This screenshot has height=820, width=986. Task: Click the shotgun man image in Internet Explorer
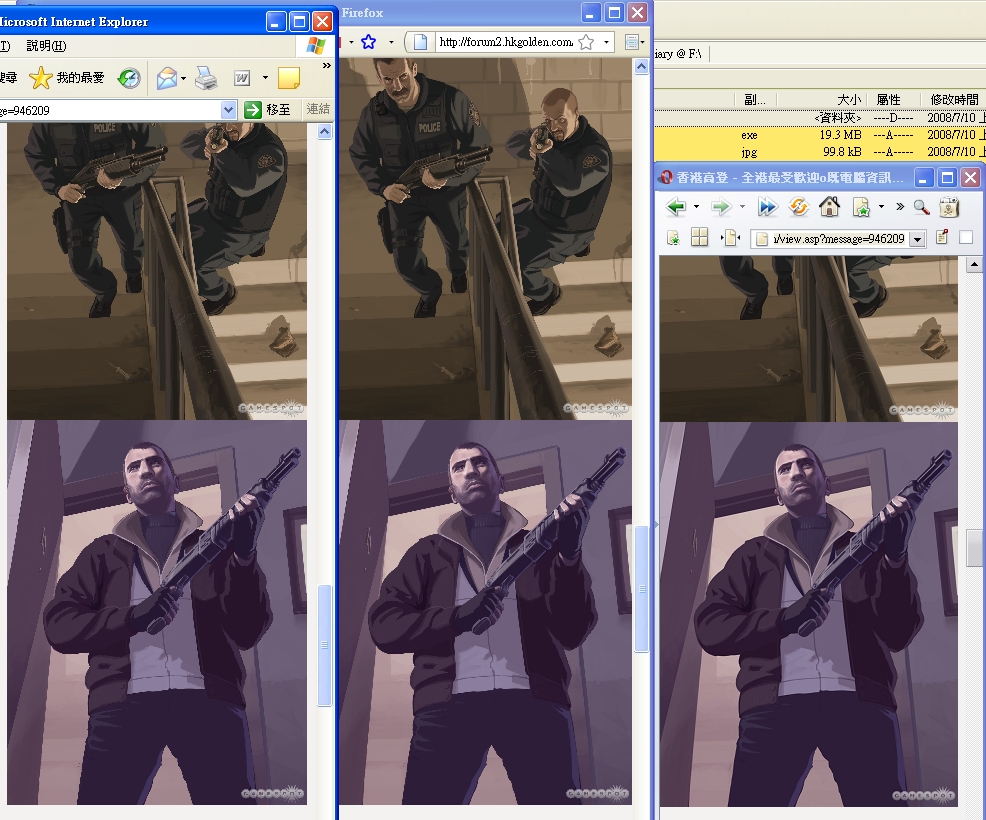(x=157, y=612)
